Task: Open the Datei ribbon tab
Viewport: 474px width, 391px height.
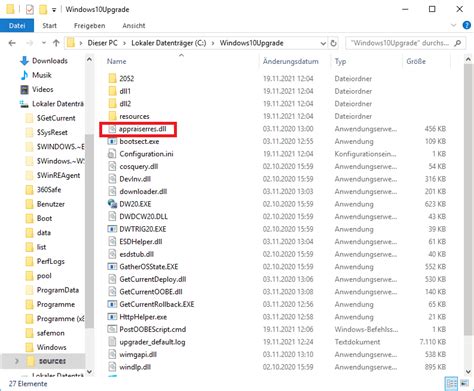Action: tap(17, 26)
